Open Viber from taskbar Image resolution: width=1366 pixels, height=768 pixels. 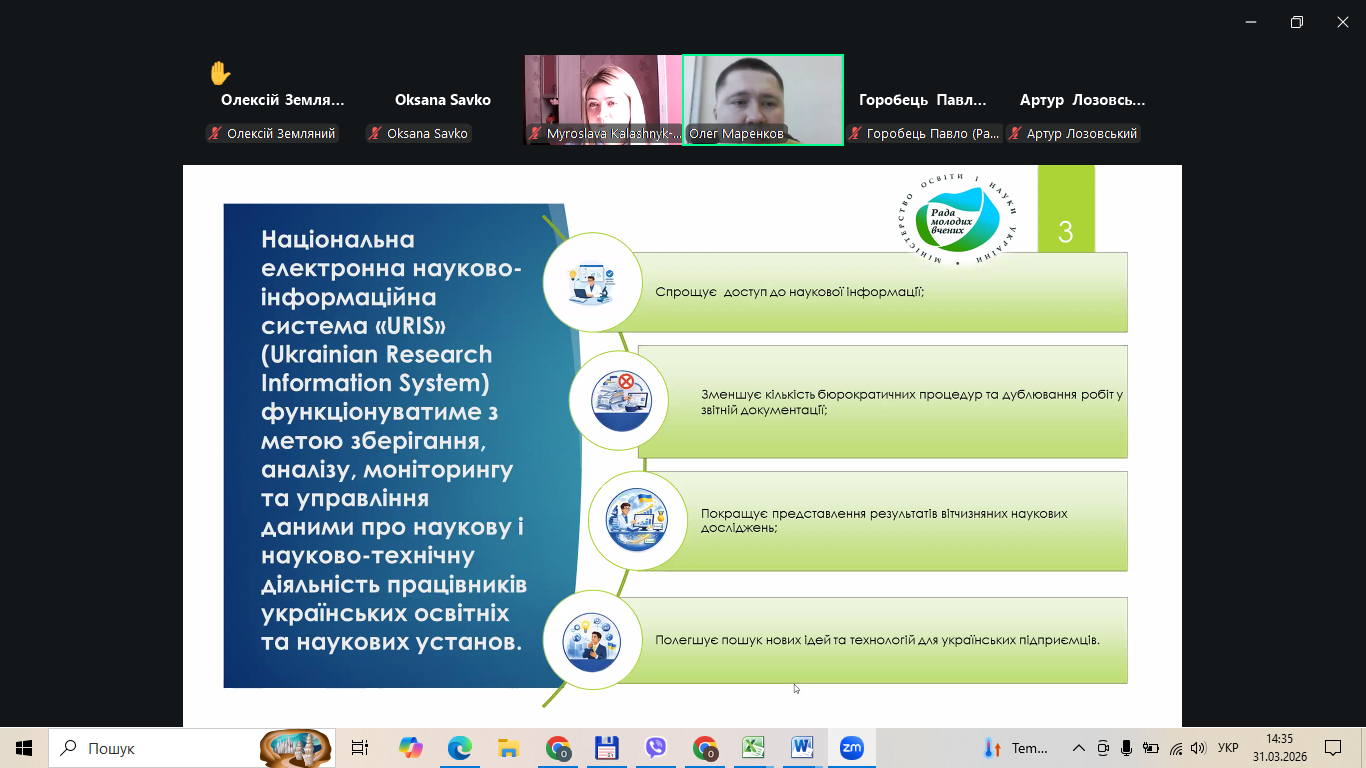point(656,748)
